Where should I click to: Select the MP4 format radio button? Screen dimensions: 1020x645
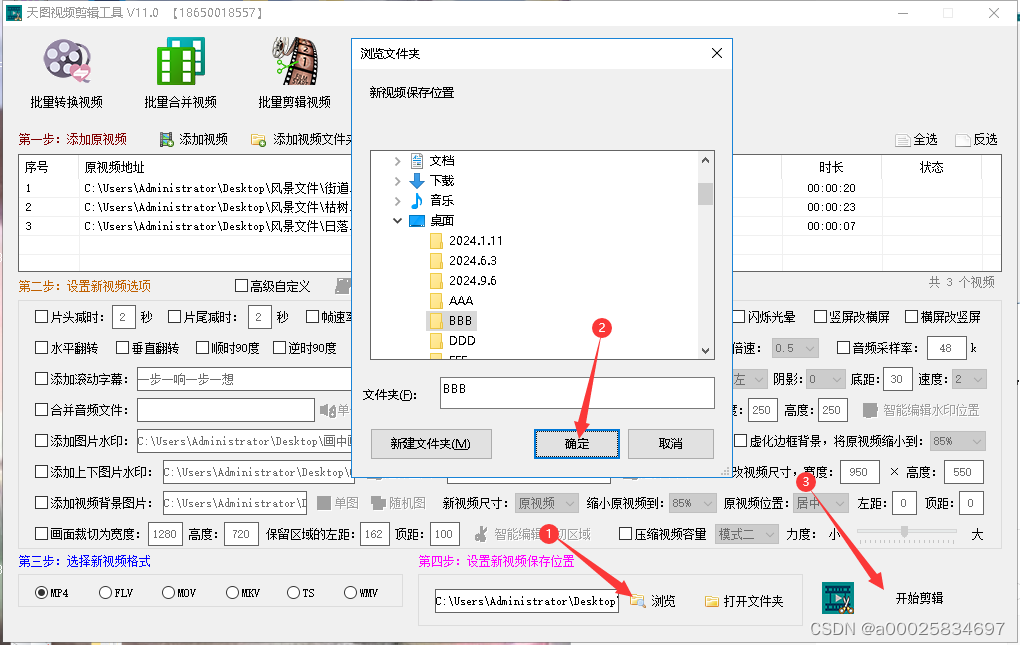tap(41, 592)
